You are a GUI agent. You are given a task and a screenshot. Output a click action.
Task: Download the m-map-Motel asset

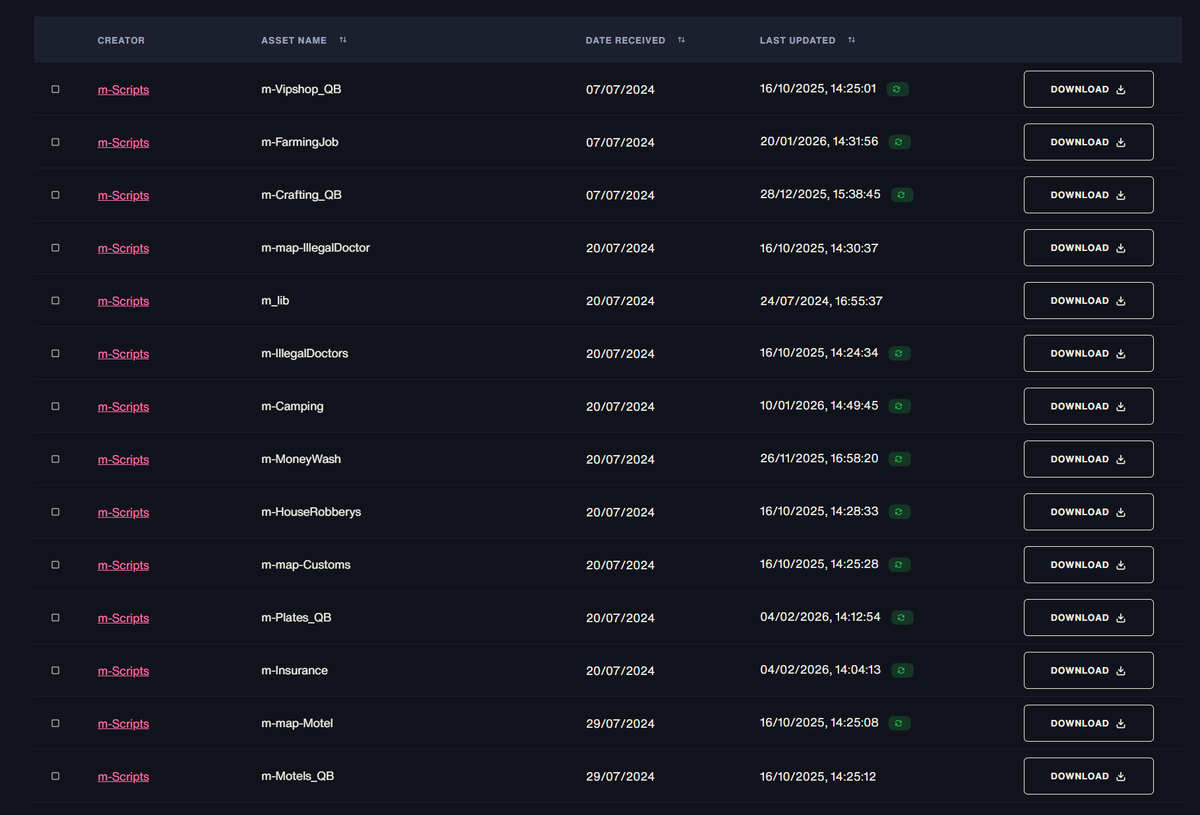point(1088,723)
